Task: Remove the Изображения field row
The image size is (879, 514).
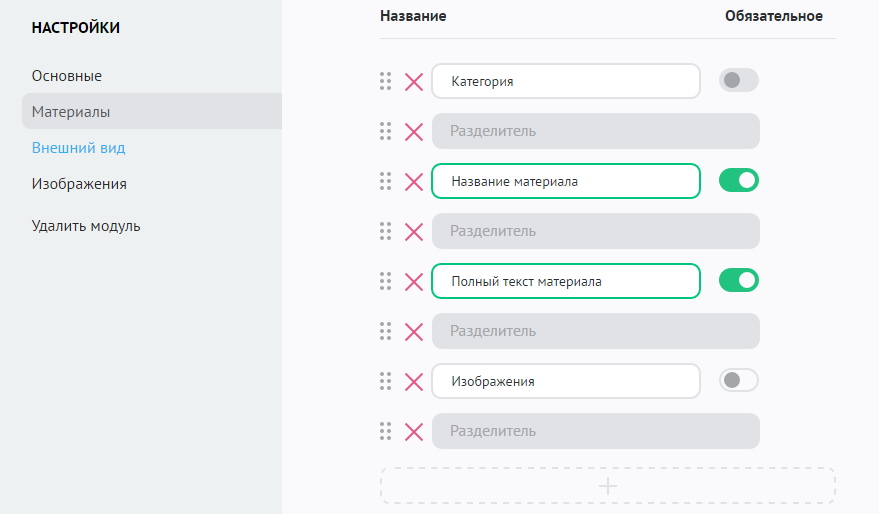Action: (414, 382)
